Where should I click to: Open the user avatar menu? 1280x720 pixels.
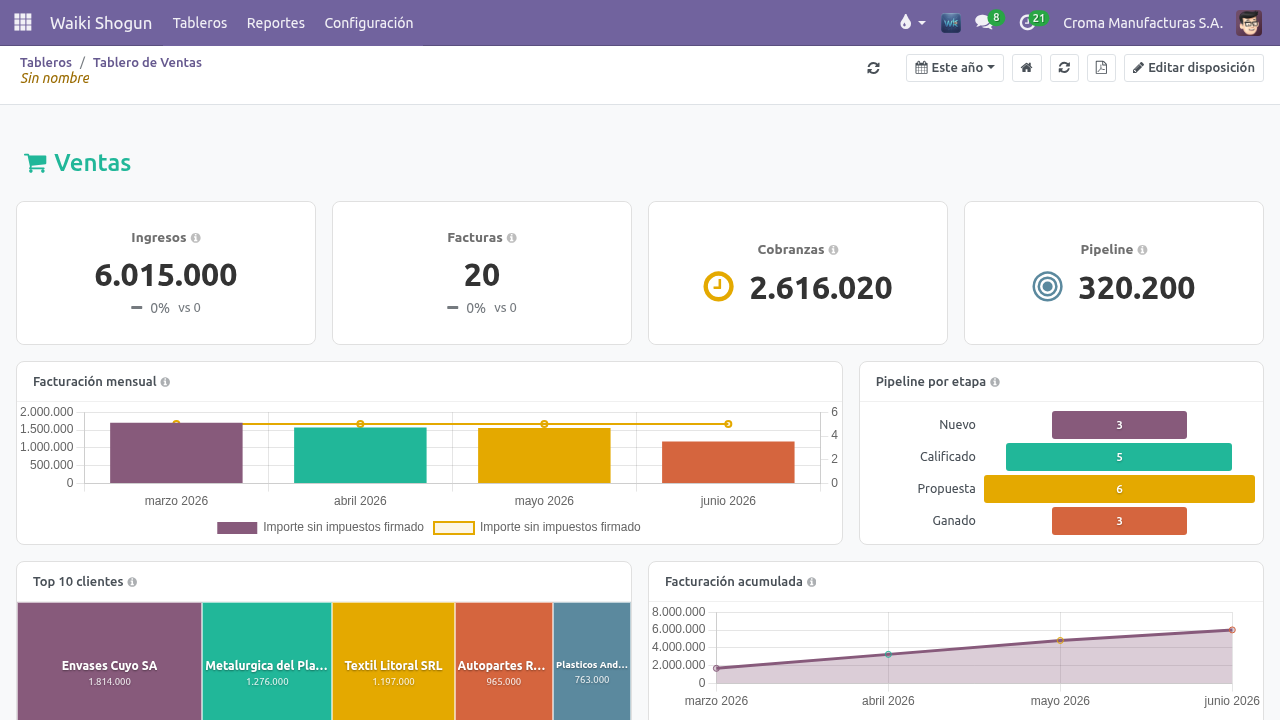(1249, 22)
